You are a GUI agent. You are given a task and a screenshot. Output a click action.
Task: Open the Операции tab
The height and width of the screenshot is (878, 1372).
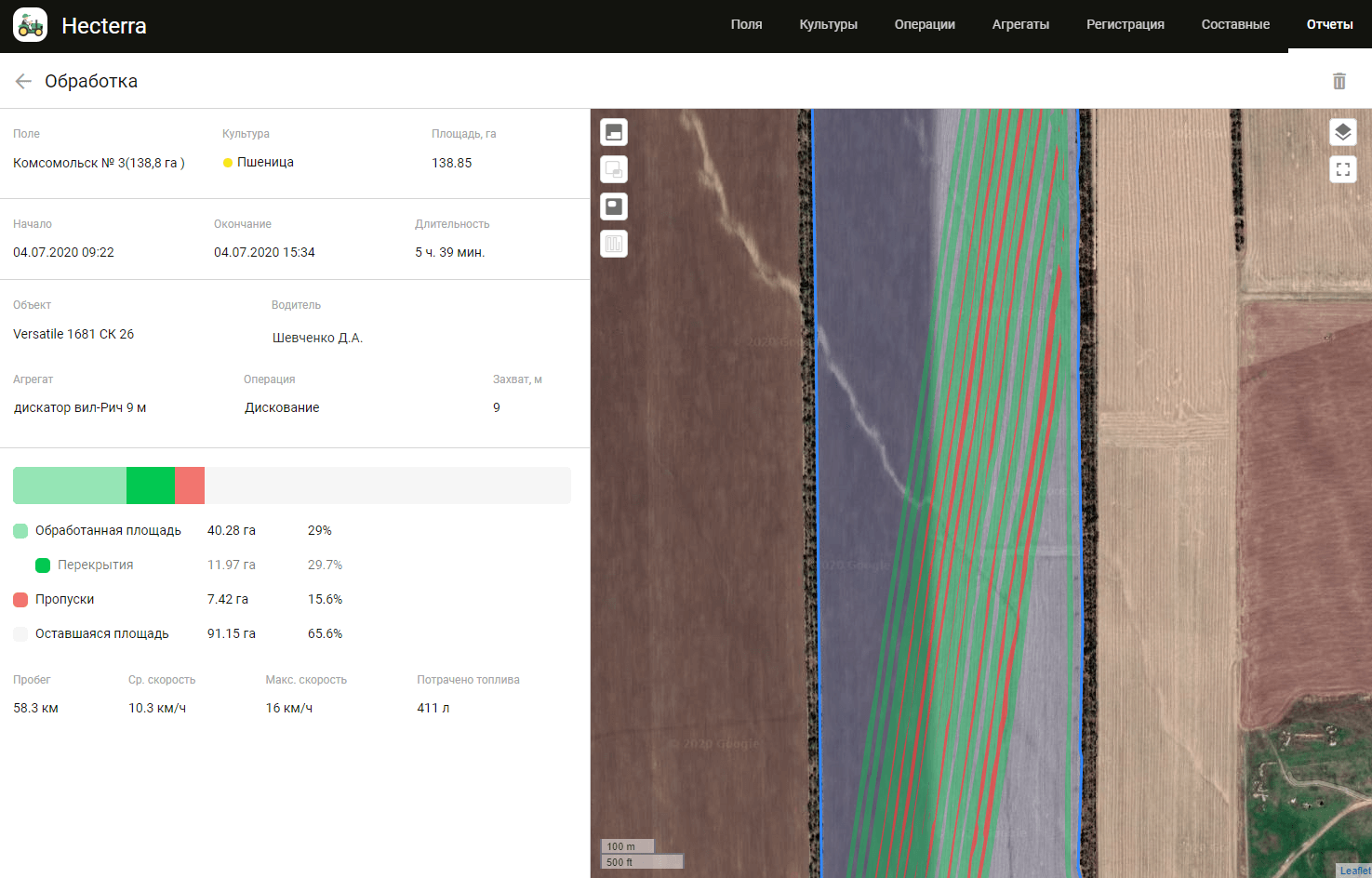click(x=925, y=25)
